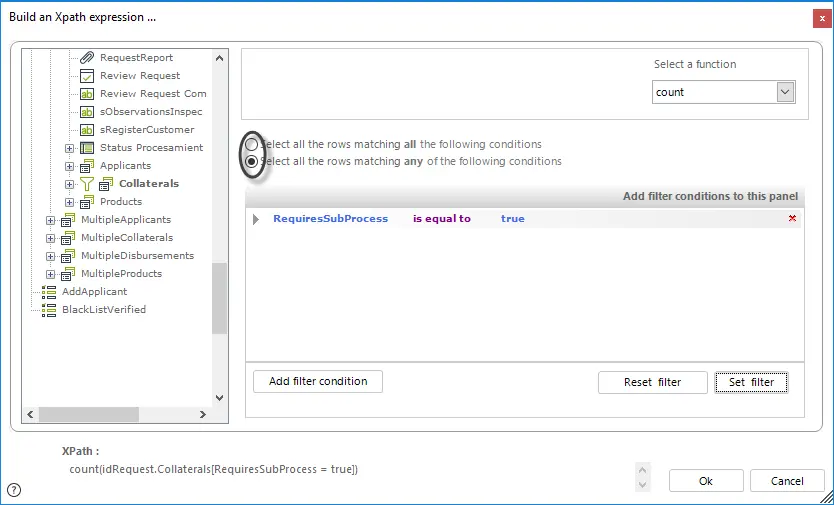
Task: Select the 'matching all' conditions radio button
Action: (252, 144)
